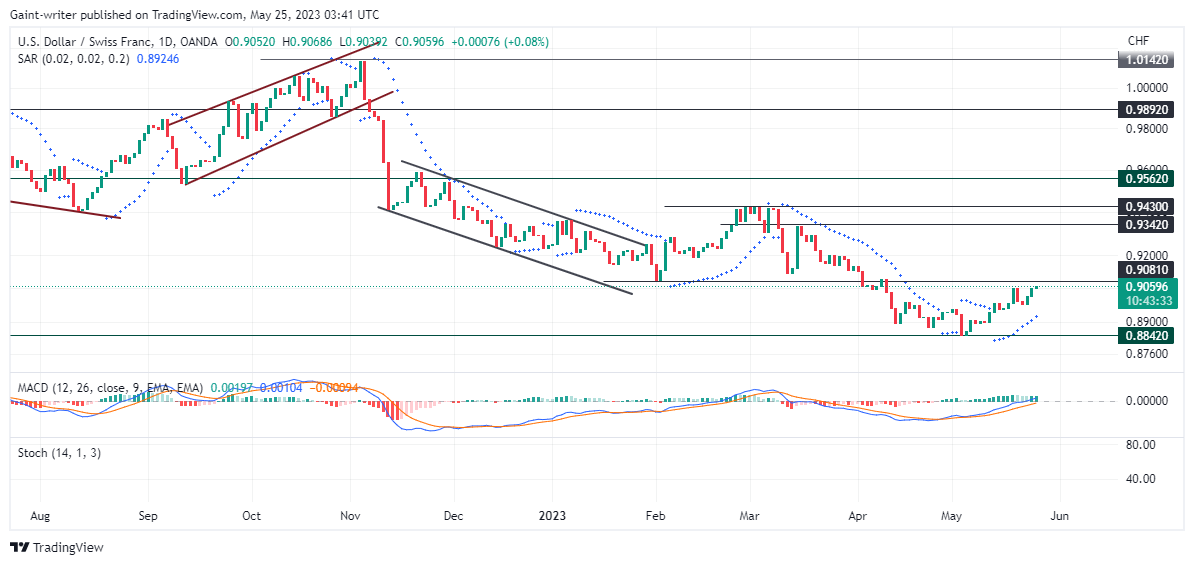This screenshot has width=1194, height=565.
Task: Select the dark green 0.88420 support label
Action: tap(1145, 335)
